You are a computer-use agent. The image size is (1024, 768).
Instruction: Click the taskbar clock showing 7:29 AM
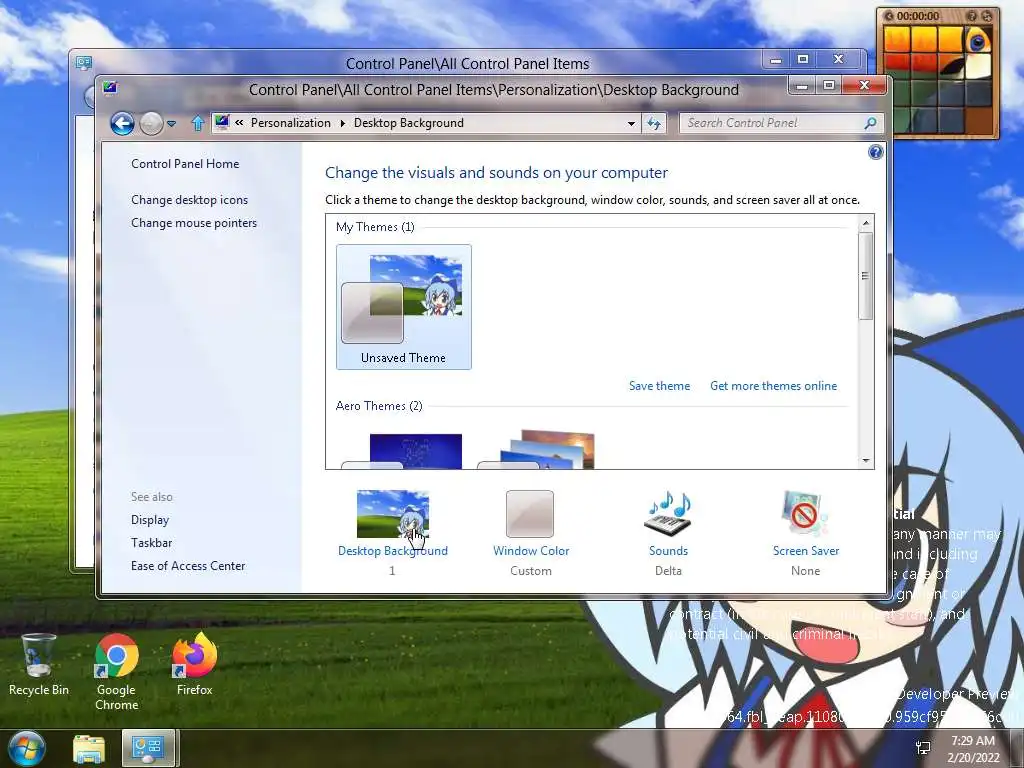point(973,749)
